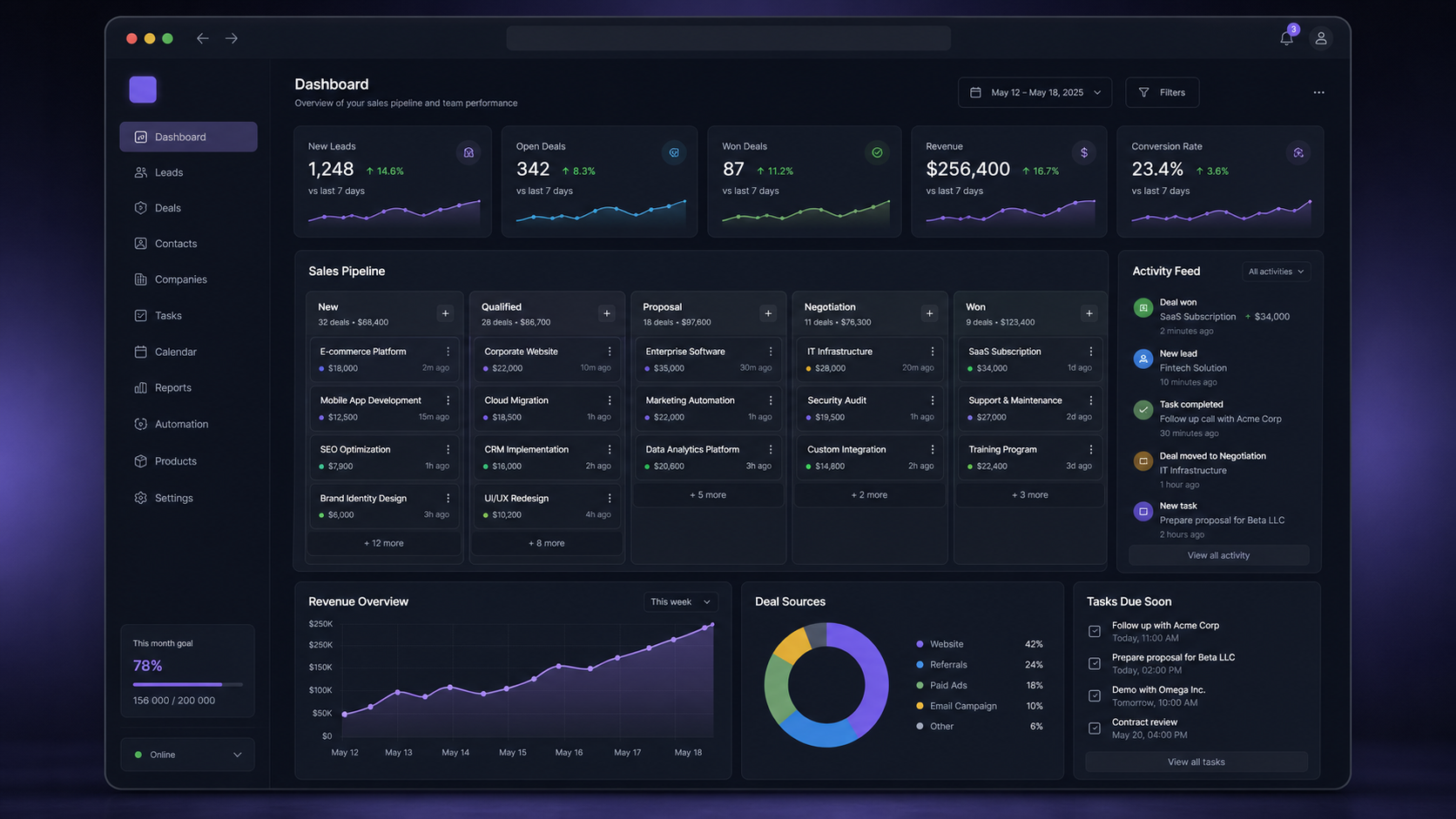
Task: Click the monthly goal progress bar
Action: tap(187, 684)
